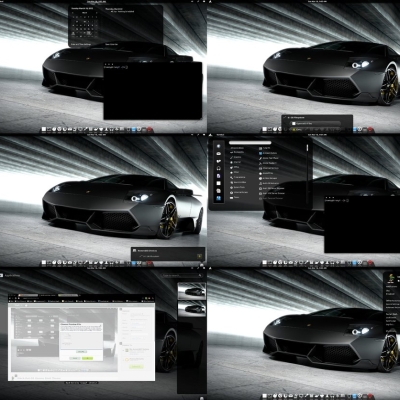Click the scrollbar in the middle-right application menu
The width and height of the screenshot is (400, 400).
click(x=307, y=148)
